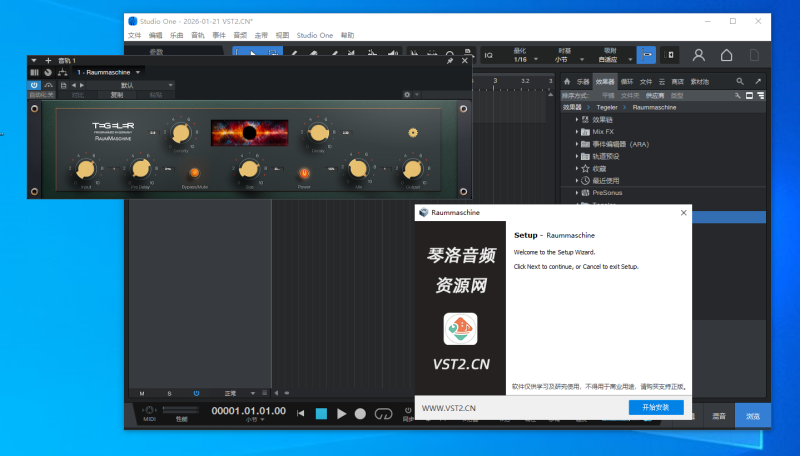
Task: Expand the 事件编辑器 (ARA) folder
Action: tap(577, 144)
